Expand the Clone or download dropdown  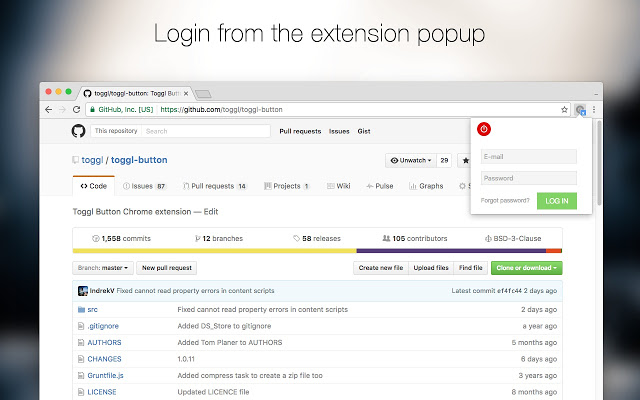click(x=527, y=268)
